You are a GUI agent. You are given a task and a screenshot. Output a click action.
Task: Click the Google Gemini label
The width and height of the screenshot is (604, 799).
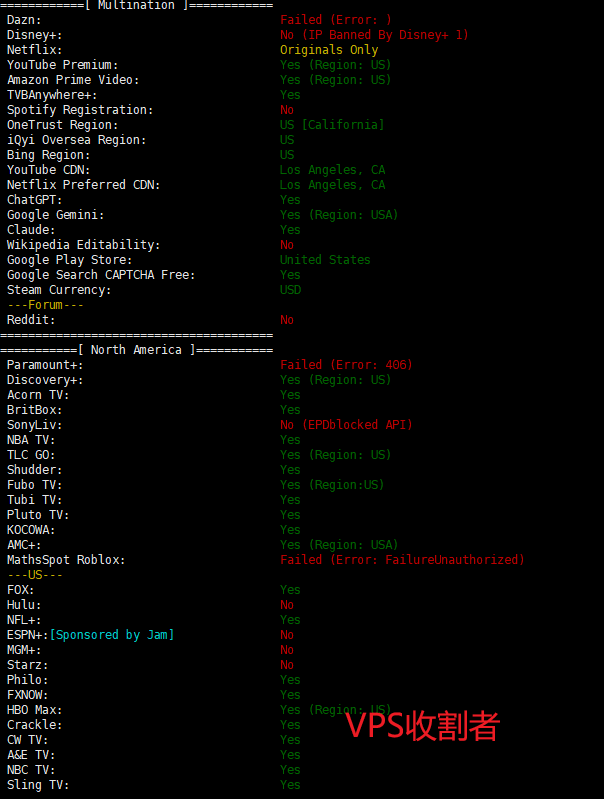(x=55, y=215)
